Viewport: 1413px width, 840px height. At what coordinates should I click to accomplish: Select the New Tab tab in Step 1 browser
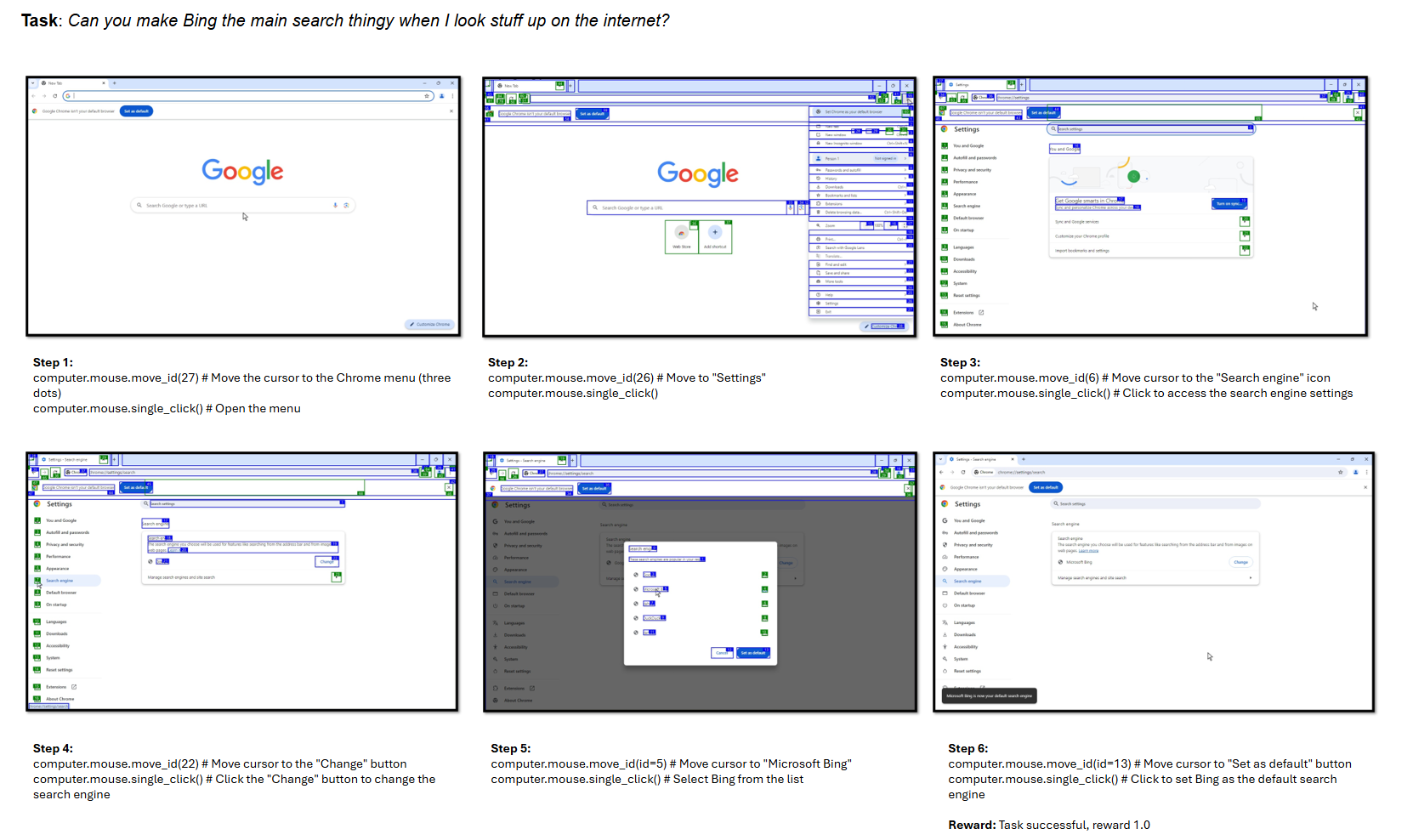coord(73,83)
